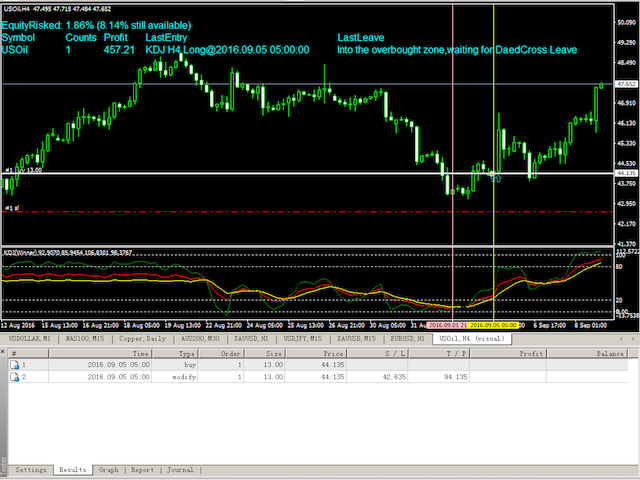Open the Copper,Daily chart tab
Viewport: 640px width, 480px height.
click(x=142, y=339)
